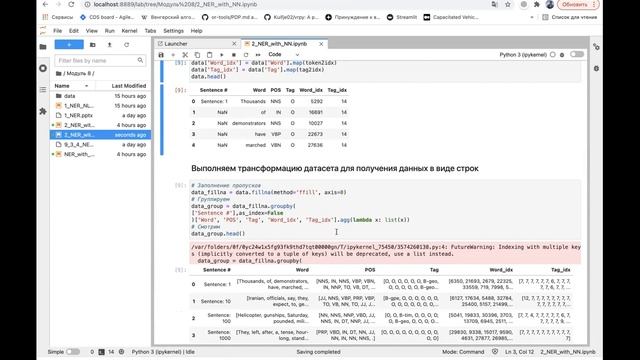Open the Edit menu
640x360 pixels.
pyautogui.click(x=73, y=31)
